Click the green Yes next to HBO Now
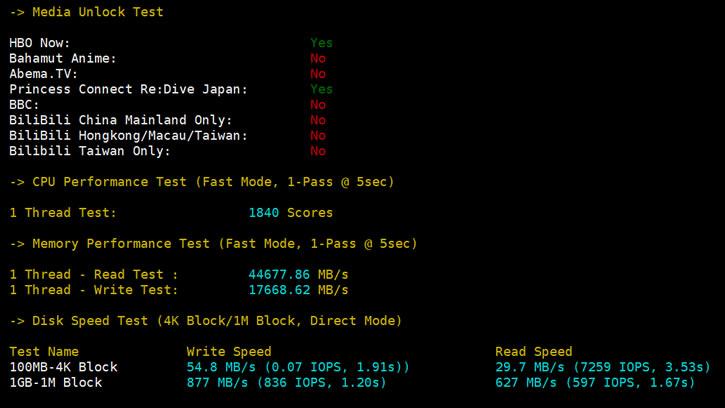Screen dimensions: 725x408 point(321,43)
